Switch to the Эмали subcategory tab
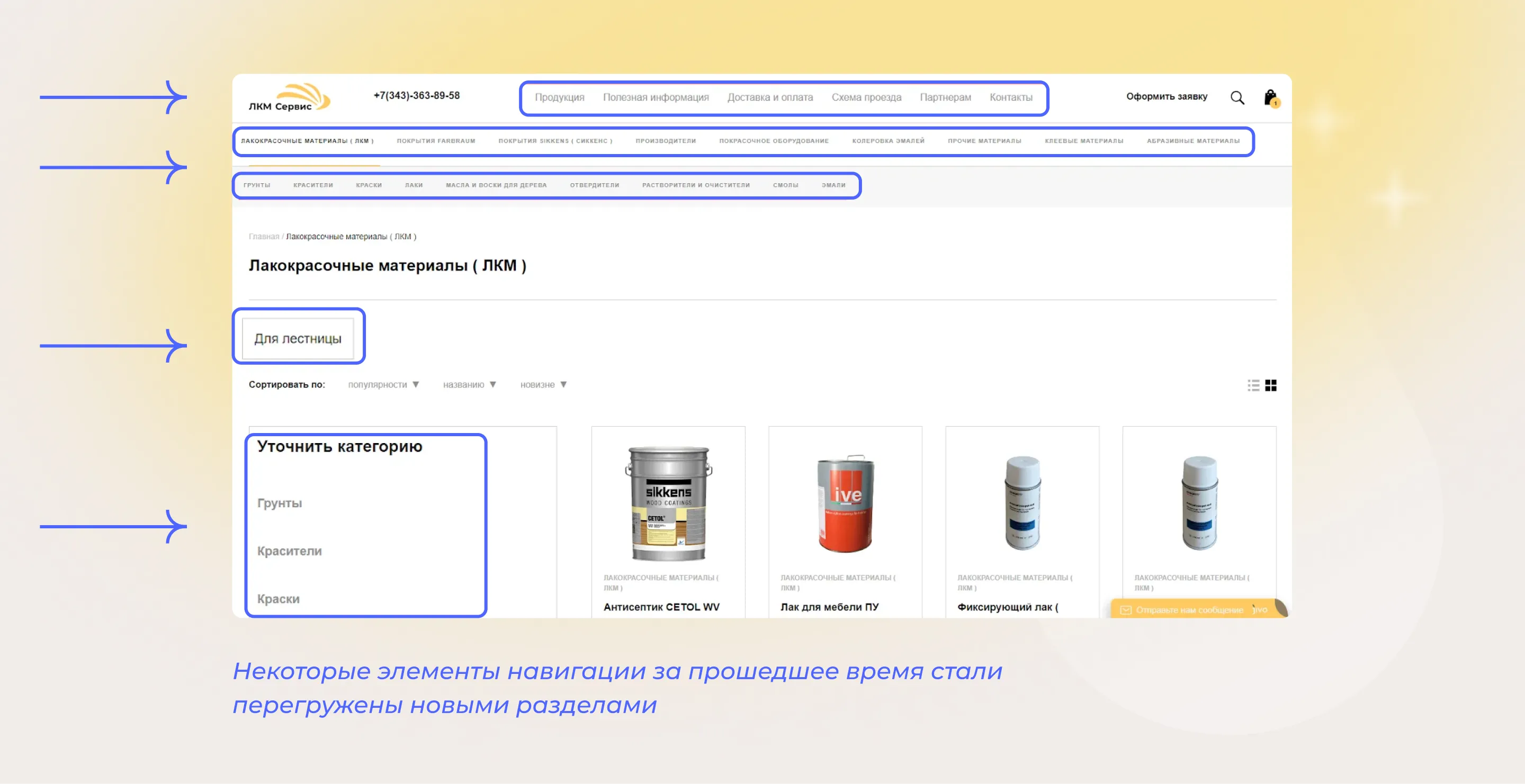1525x784 pixels. [834, 185]
